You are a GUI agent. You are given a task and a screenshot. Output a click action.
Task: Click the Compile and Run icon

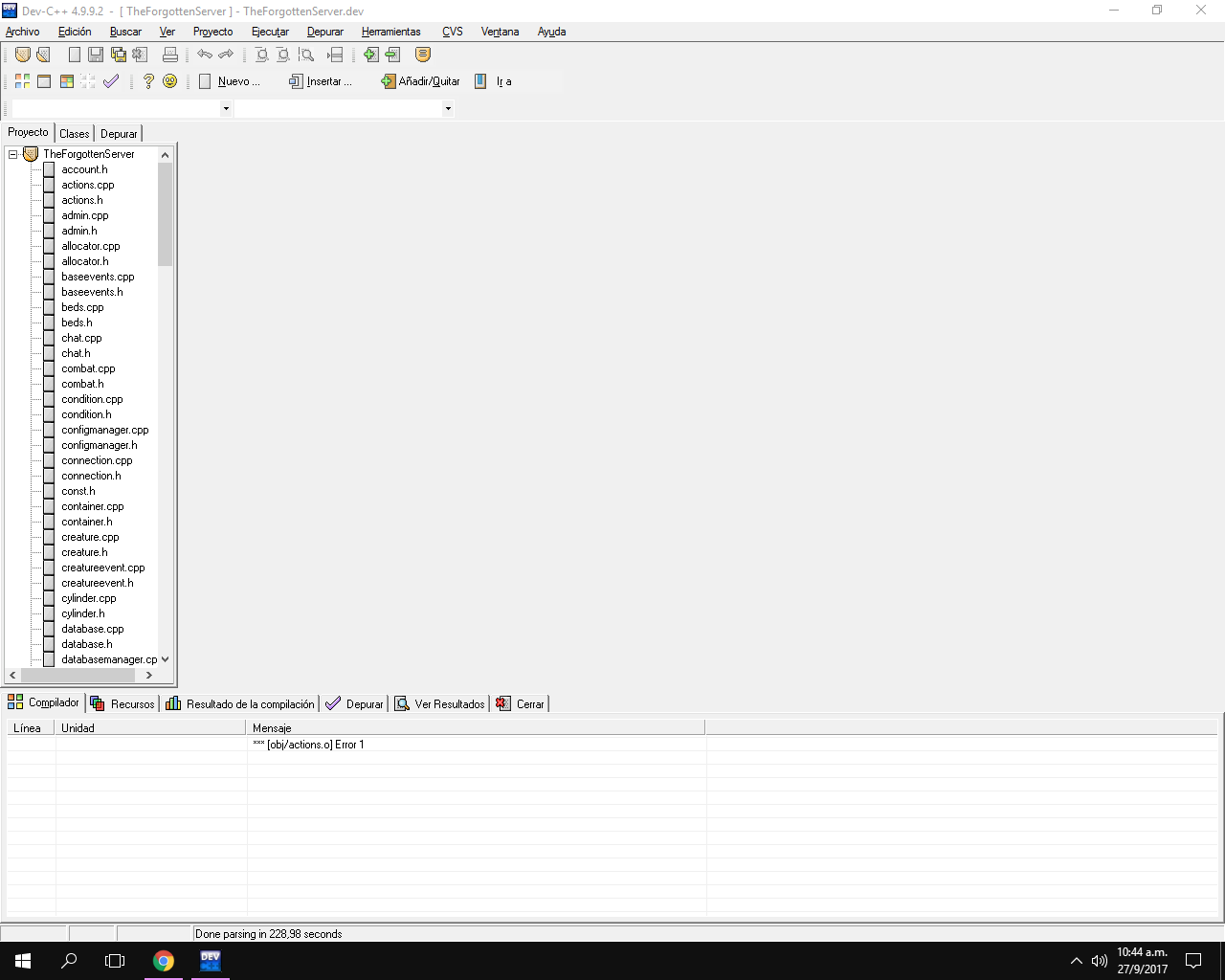(67, 81)
